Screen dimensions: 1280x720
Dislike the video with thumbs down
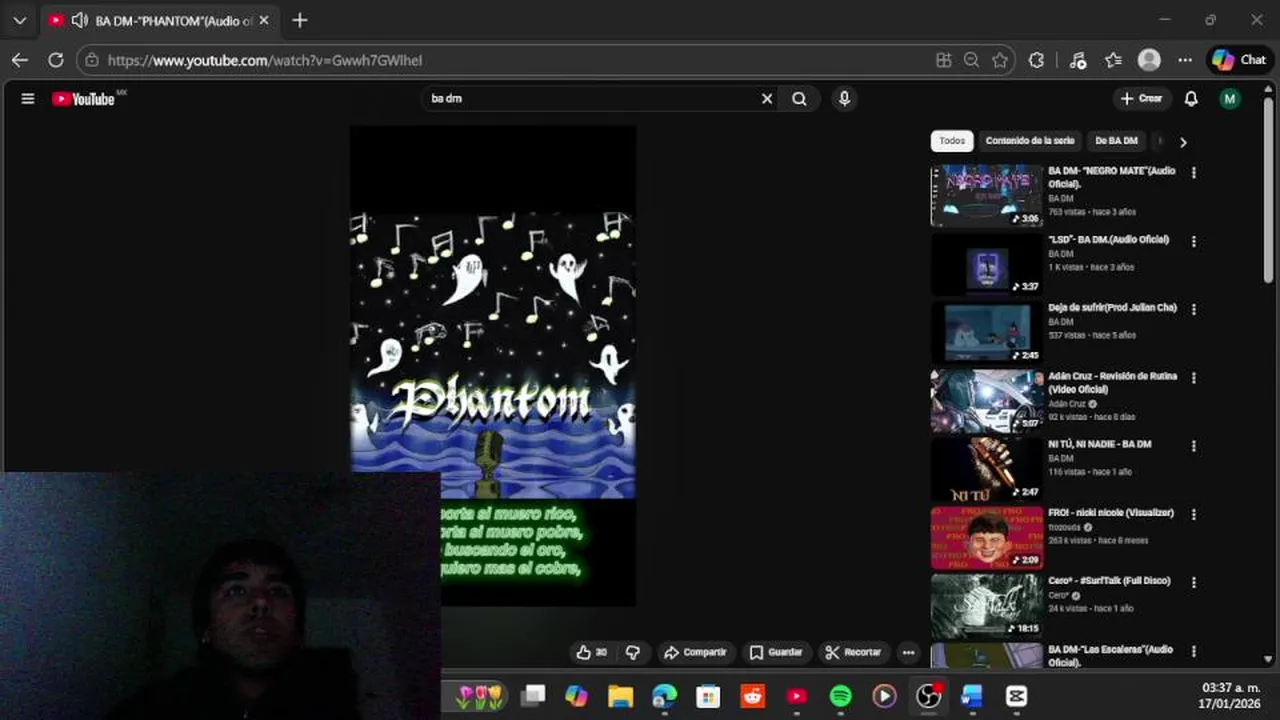pos(633,652)
